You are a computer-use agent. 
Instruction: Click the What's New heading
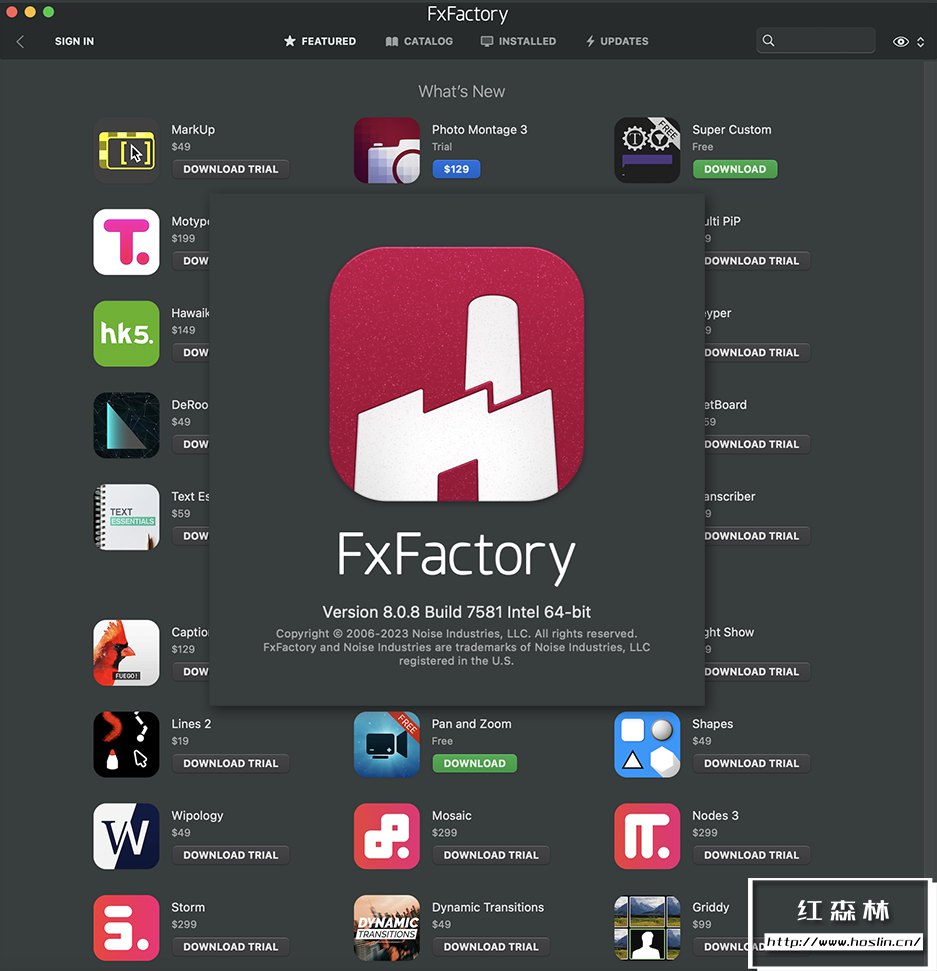point(461,92)
